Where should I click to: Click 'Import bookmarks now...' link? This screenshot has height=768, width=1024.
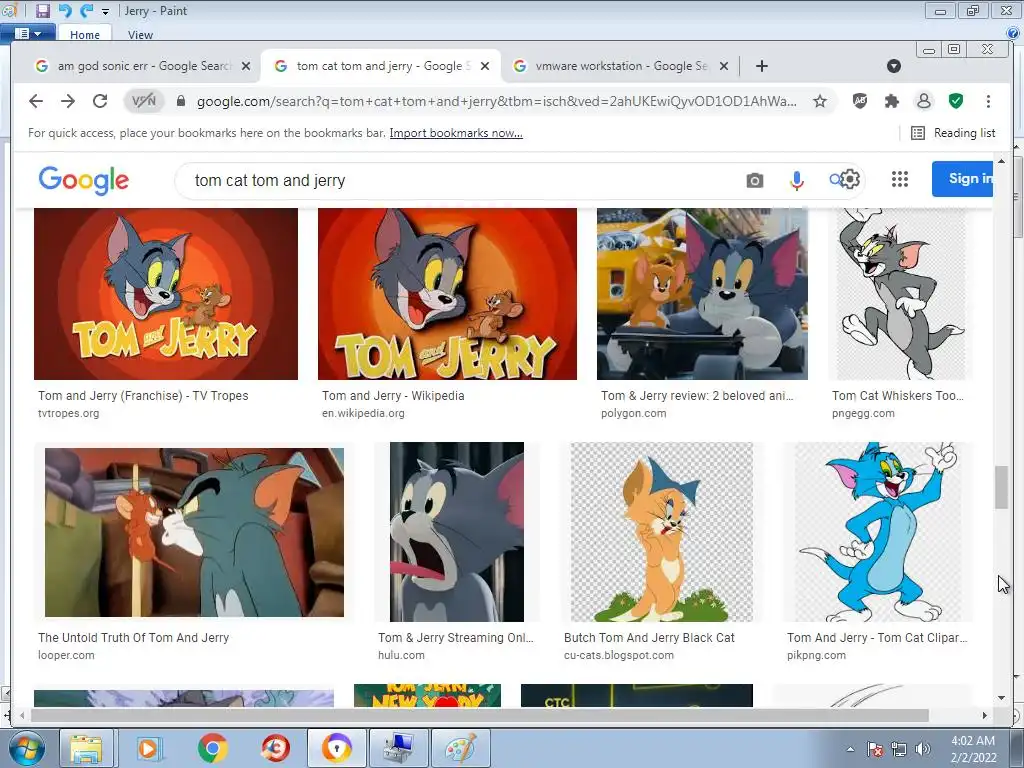[x=456, y=133]
